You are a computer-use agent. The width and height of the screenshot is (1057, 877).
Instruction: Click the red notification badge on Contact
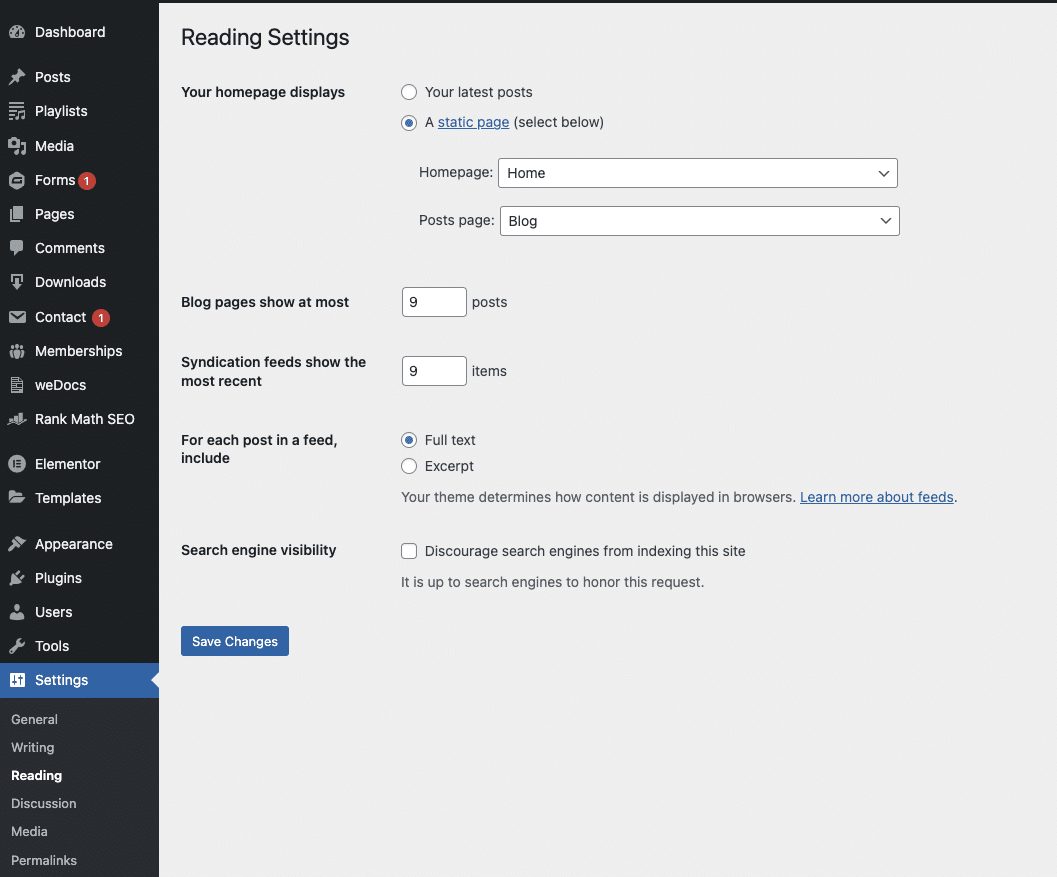pyautogui.click(x=101, y=317)
